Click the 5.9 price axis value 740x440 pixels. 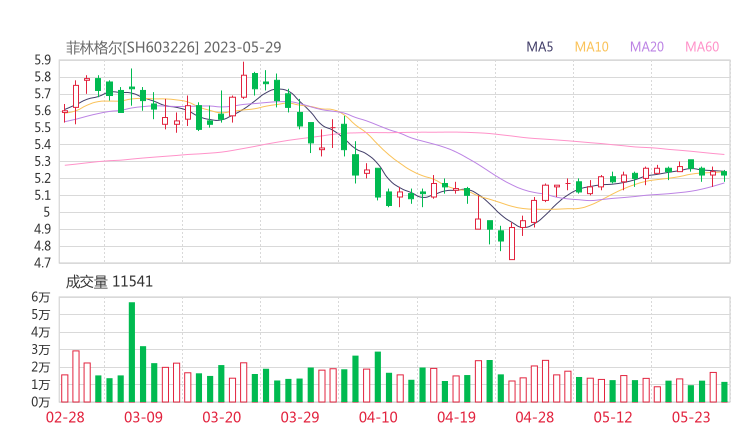[42, 60]
